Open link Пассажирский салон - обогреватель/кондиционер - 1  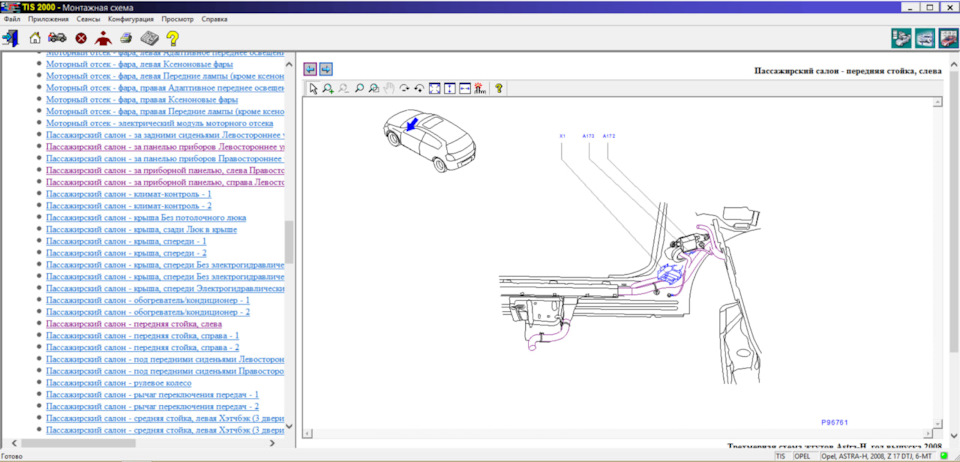coord(148,300)
